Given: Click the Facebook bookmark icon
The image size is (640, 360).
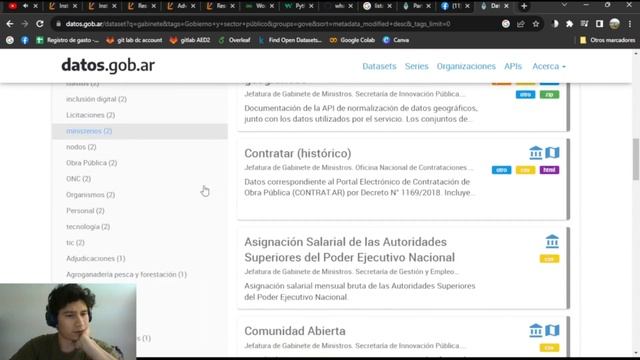Looking at the screenshot, I should tap(25, 40).
